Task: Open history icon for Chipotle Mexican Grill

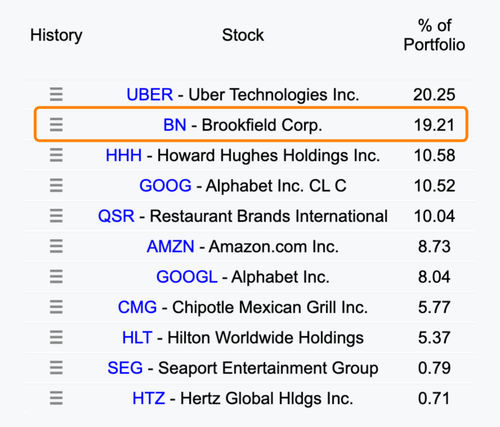Action: (x=56, y=307)
